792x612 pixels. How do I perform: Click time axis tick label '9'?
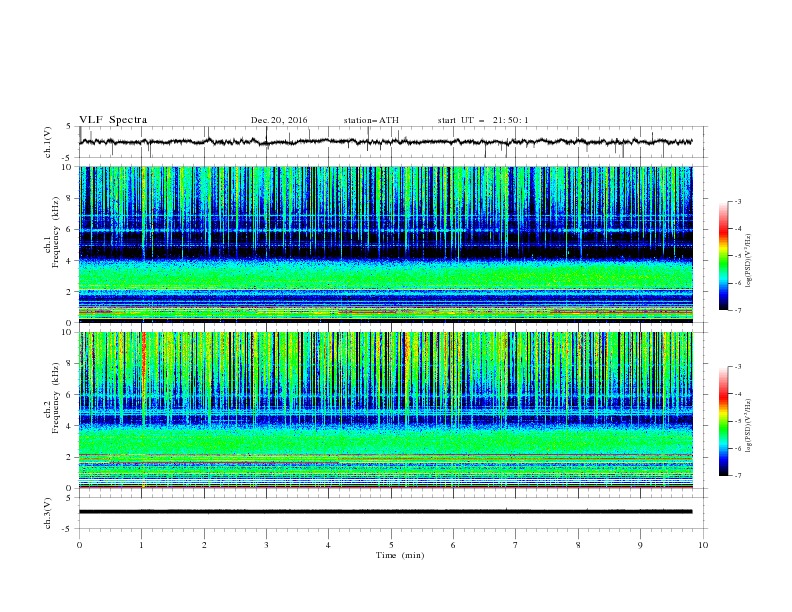coord(640,545)
